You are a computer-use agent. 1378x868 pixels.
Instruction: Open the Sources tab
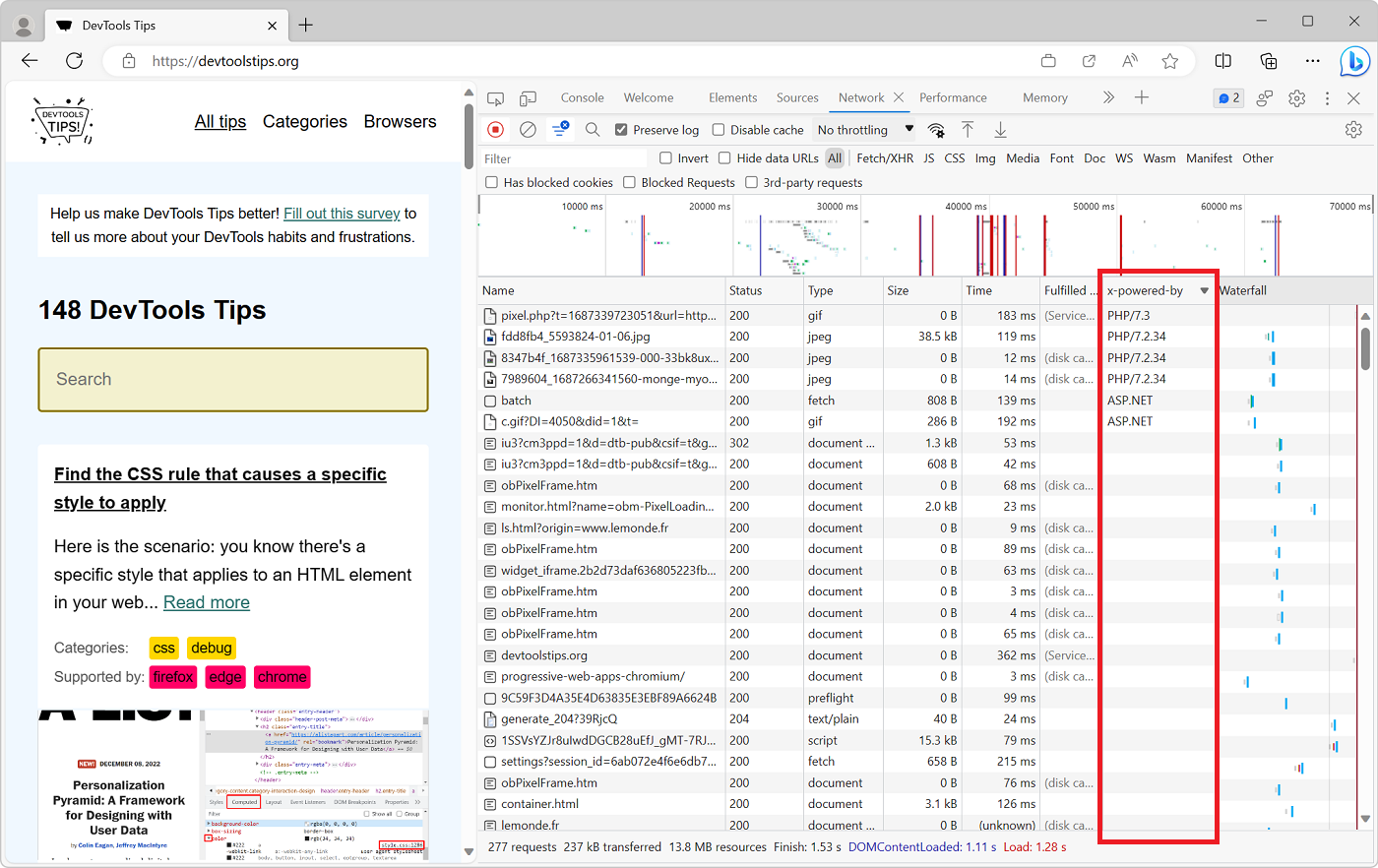tap(797, 98)
